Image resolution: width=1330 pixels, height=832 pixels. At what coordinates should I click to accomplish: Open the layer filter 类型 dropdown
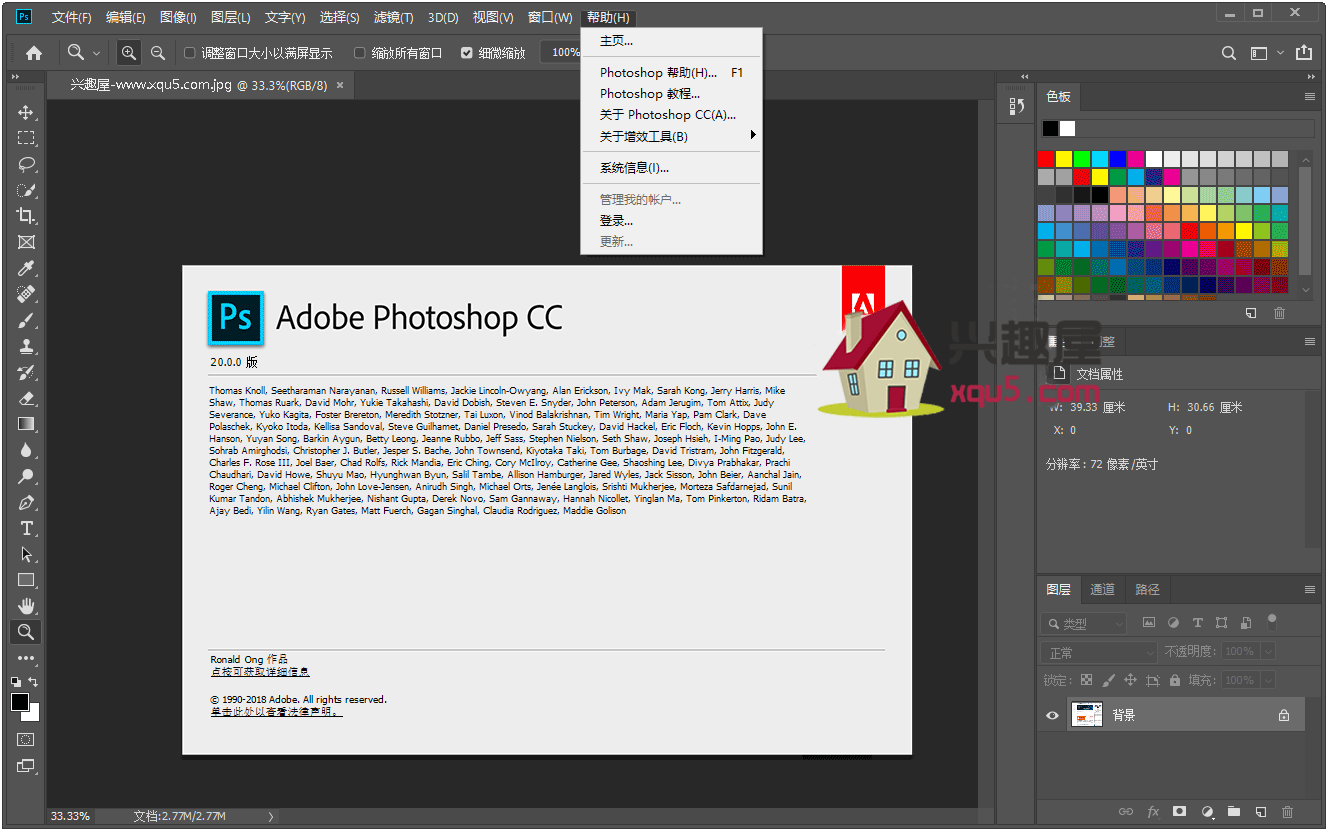(1084, 624)
